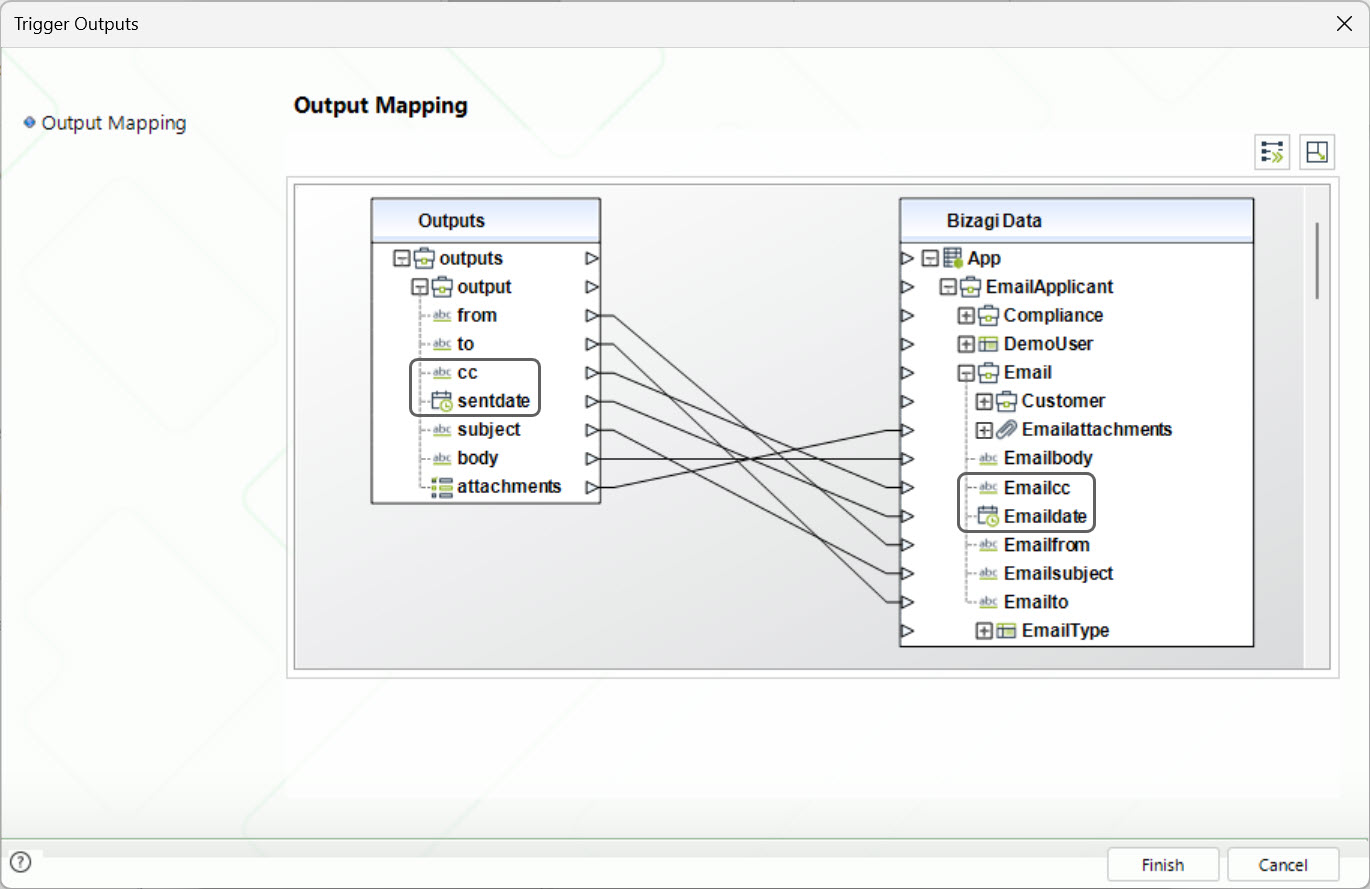Select the 'to' output field label
Image resolution: width=1370 pixels, height=889 pixels.
point(466,344)
